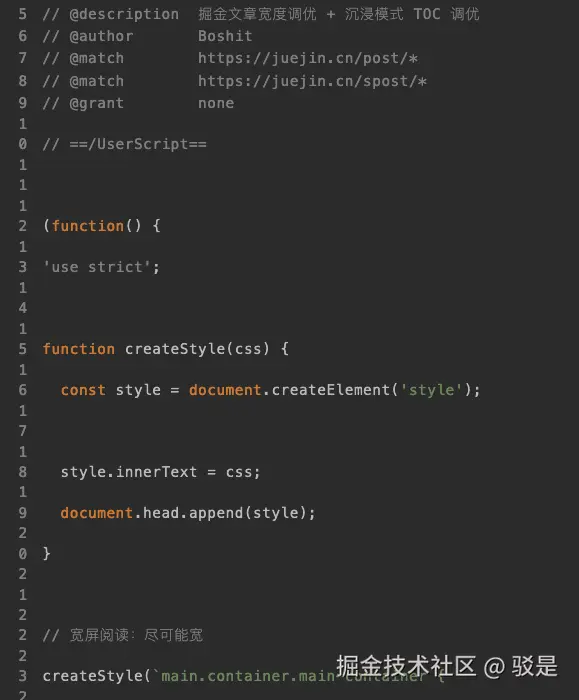
Task: Open the juejin.cn/post match URL
Action: pyautogui.click(x=308, y=58)
